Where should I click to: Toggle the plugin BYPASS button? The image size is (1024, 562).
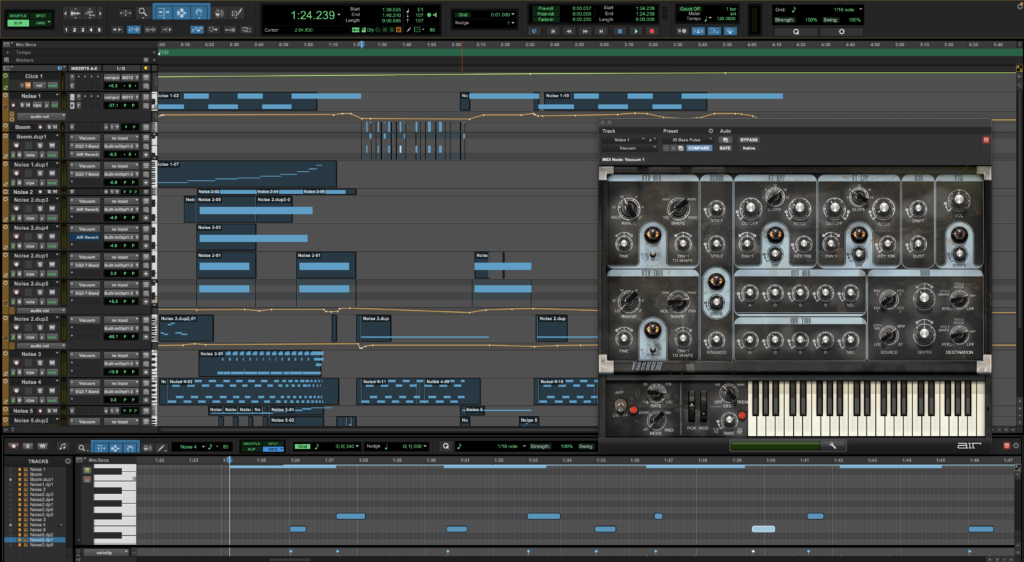749,139
